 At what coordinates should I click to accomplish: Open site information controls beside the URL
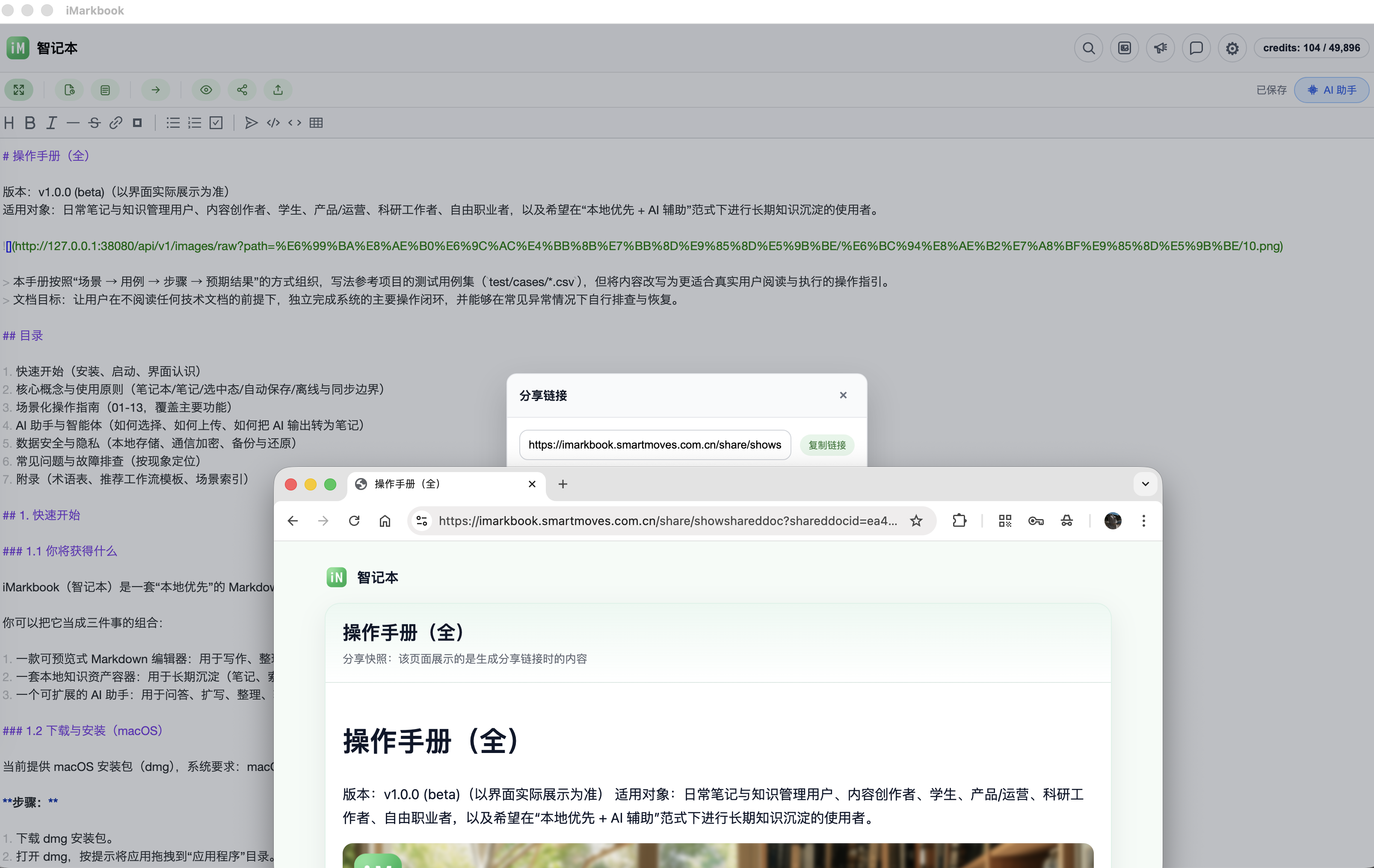pos(422,521)
